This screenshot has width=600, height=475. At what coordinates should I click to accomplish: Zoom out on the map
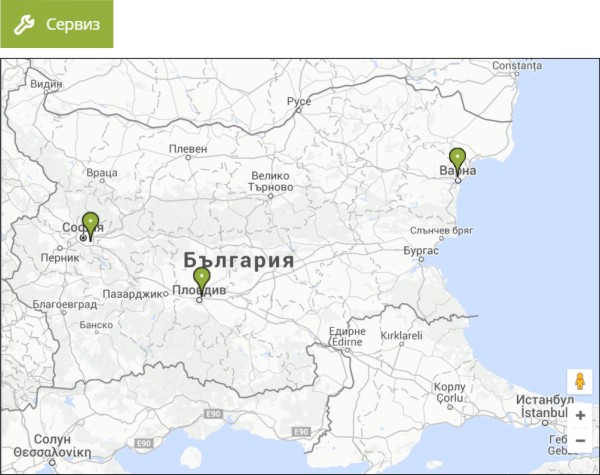[580, 441]
